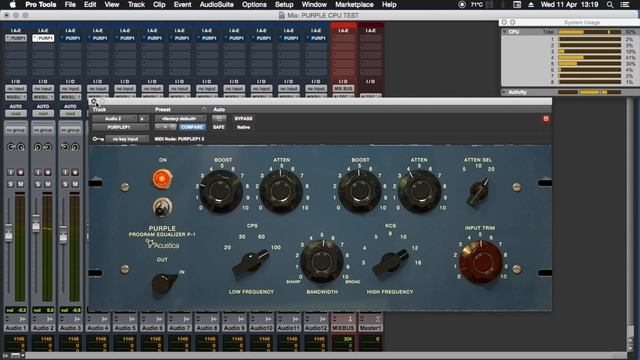
Task: Open the Audio 2 track selector dropdown
Action: (114, 118)
